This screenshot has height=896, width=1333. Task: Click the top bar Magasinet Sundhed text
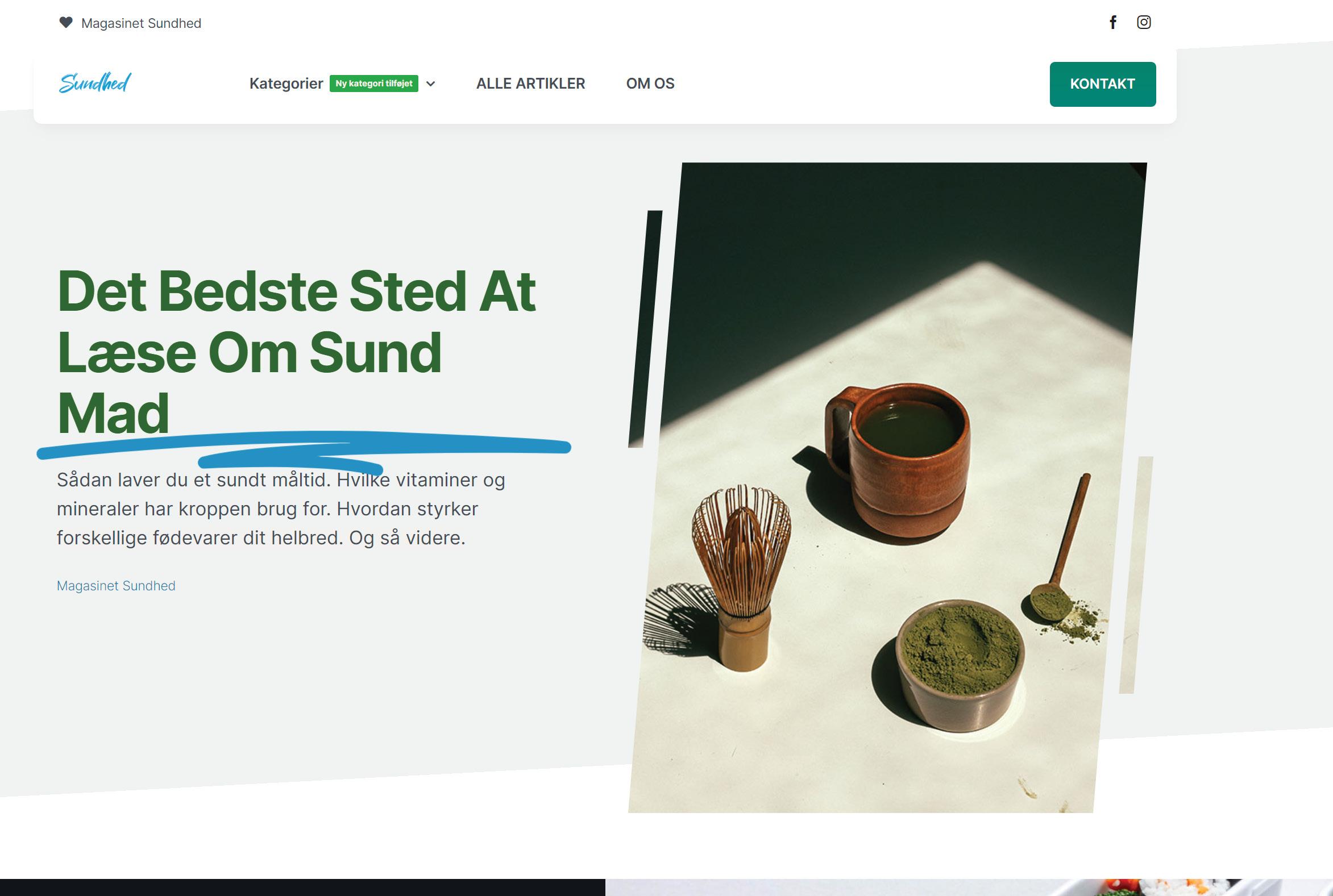click(141, 23)
